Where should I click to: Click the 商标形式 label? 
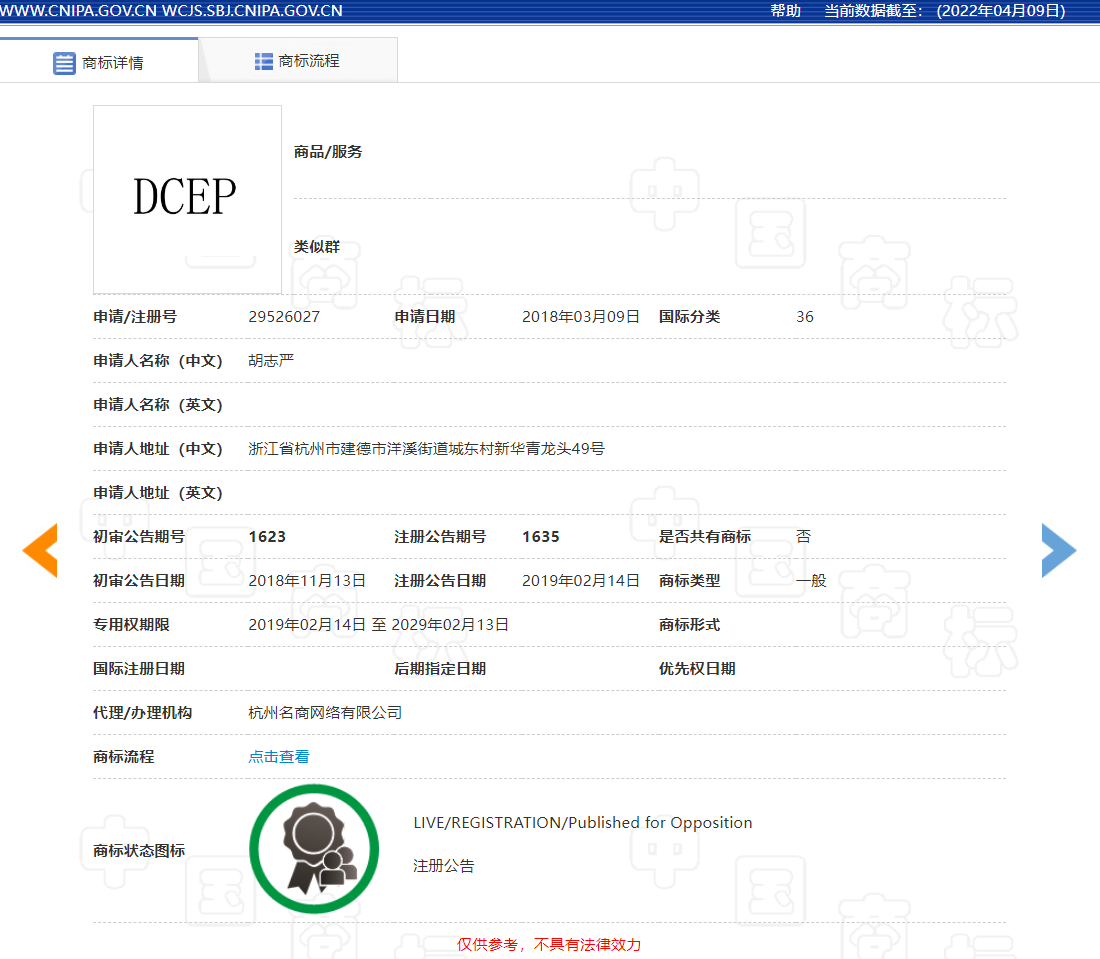point(690,625)
